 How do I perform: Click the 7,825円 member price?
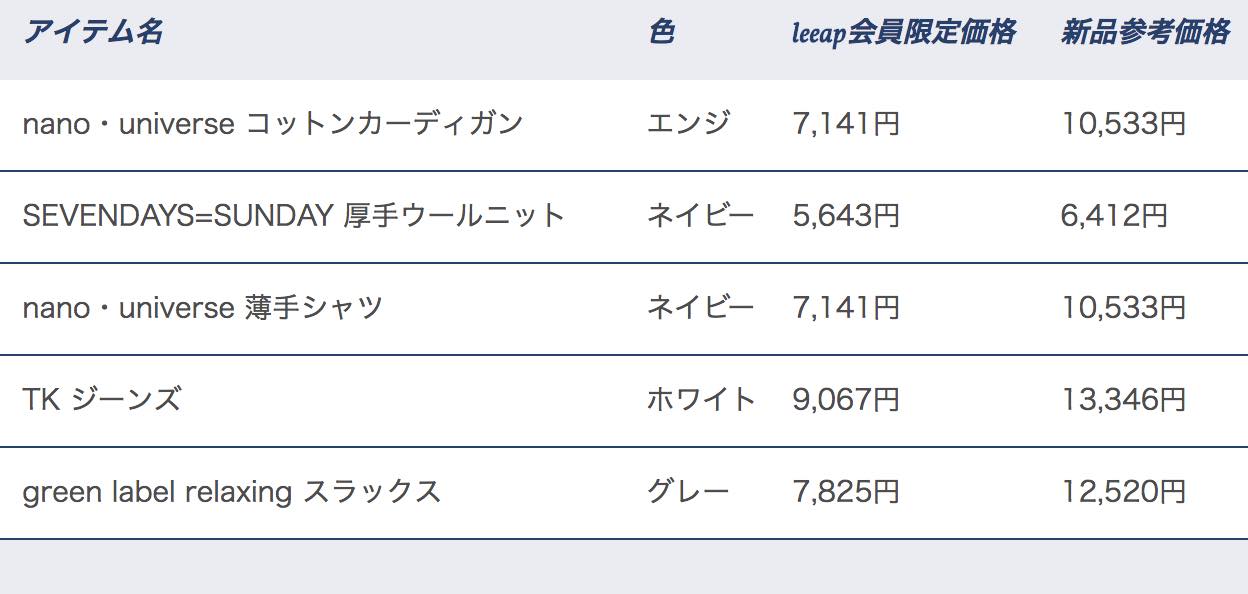tap(846, 491)
